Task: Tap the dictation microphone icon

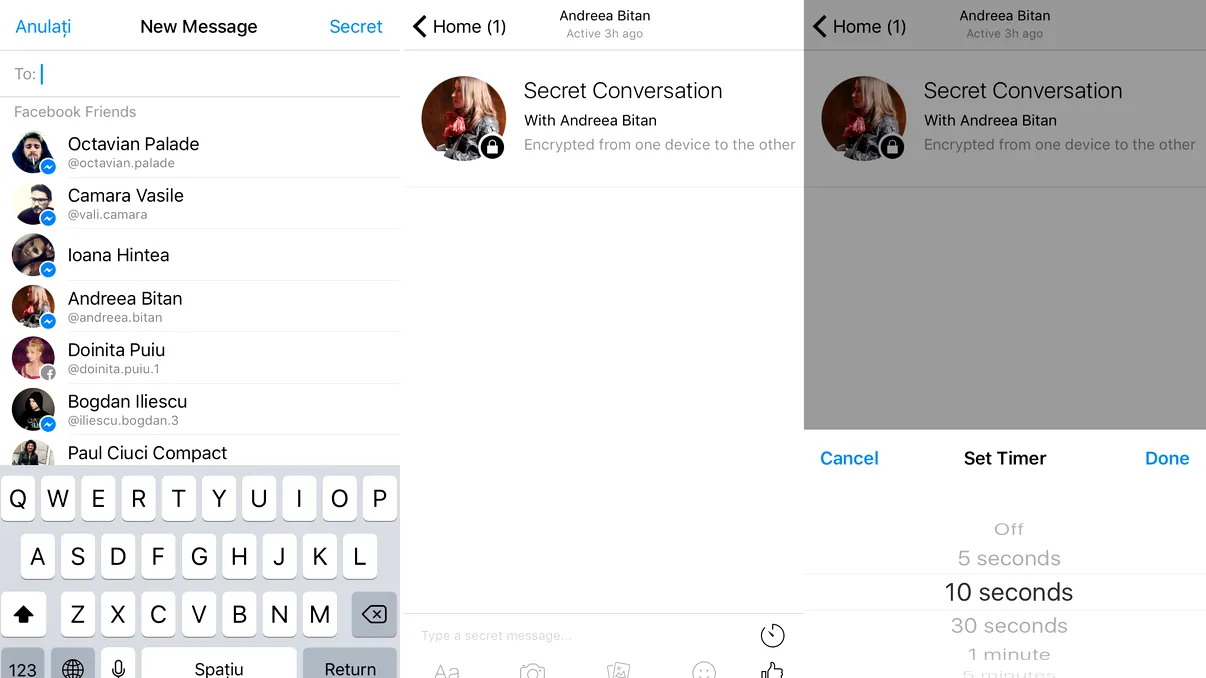Action: pyautogui.click(x=118, y=667)
